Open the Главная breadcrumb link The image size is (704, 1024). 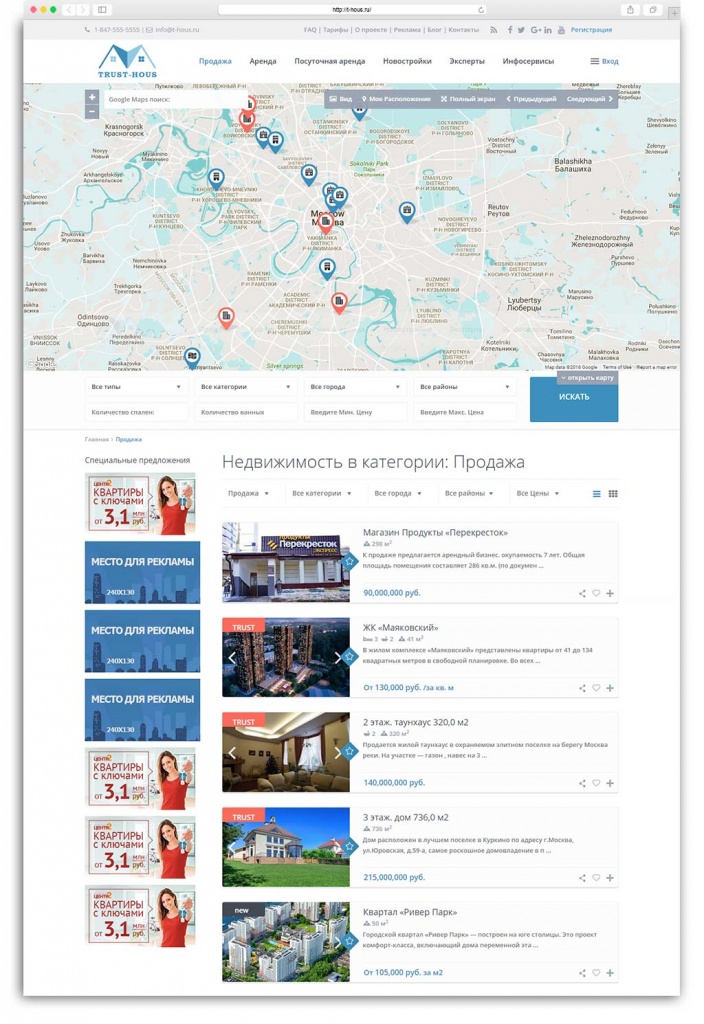click(97, 440)
